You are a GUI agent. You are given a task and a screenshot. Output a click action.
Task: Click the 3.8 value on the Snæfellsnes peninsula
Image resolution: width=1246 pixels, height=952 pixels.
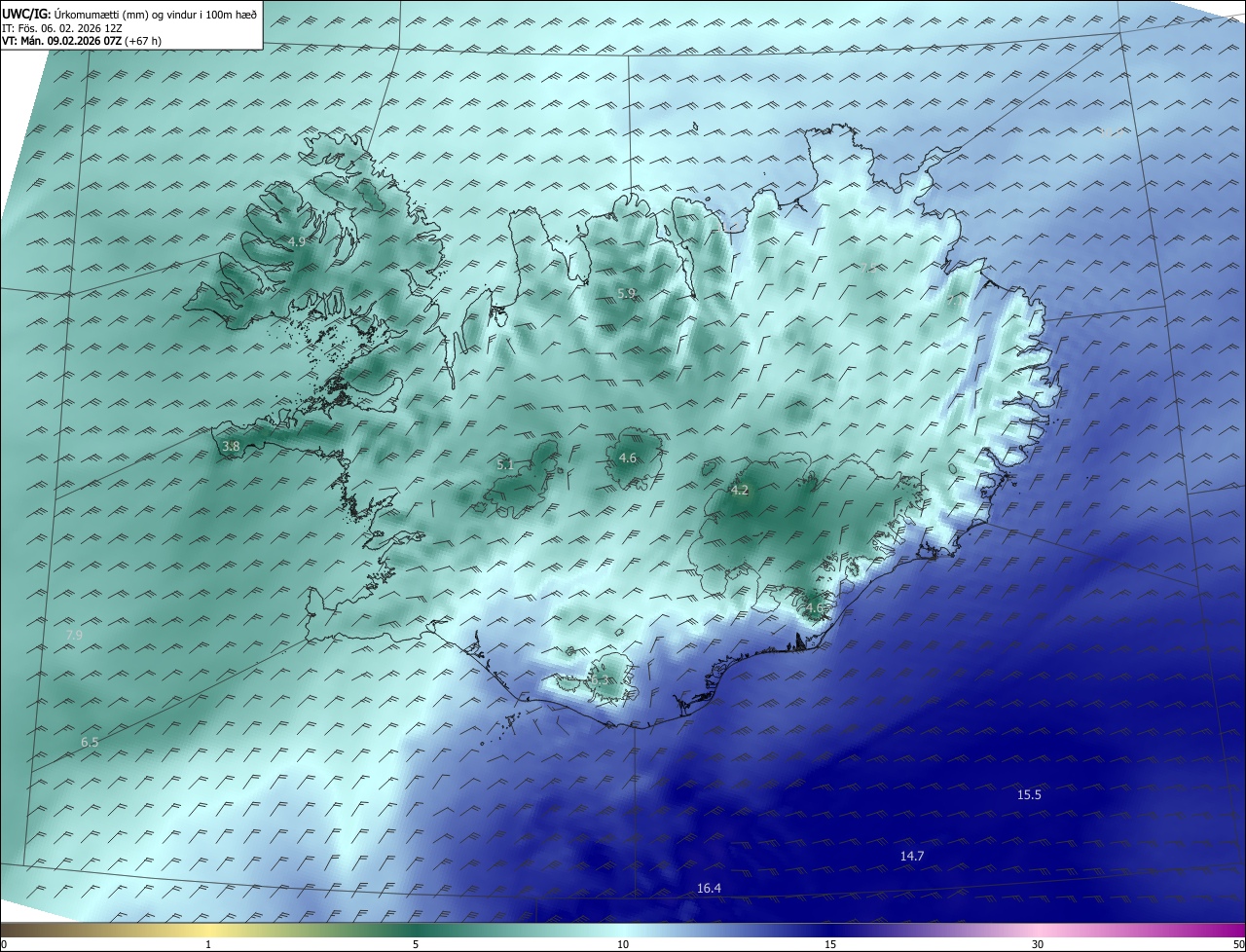tap(231, 447)
